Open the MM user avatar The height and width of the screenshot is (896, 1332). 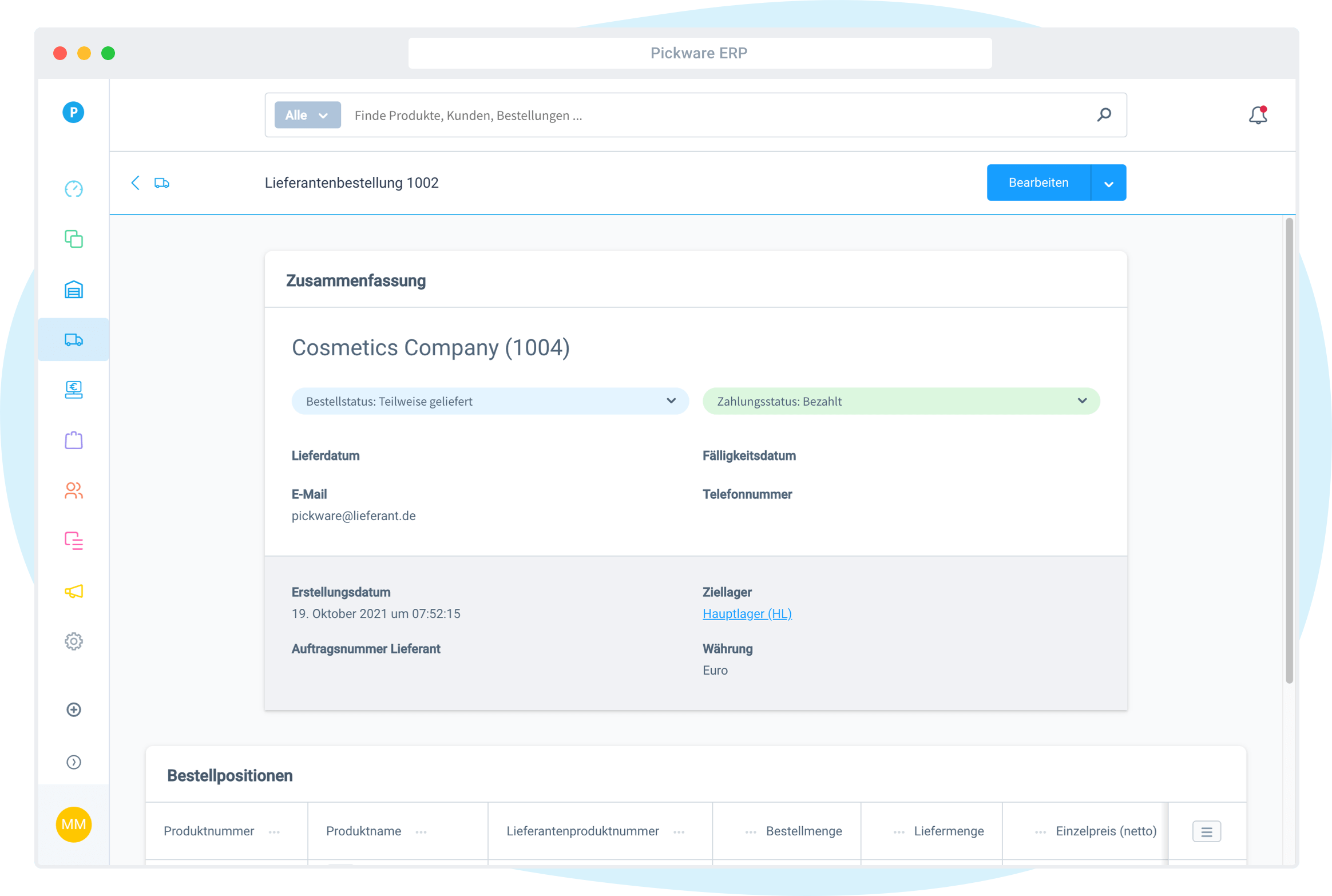point(73,824)
